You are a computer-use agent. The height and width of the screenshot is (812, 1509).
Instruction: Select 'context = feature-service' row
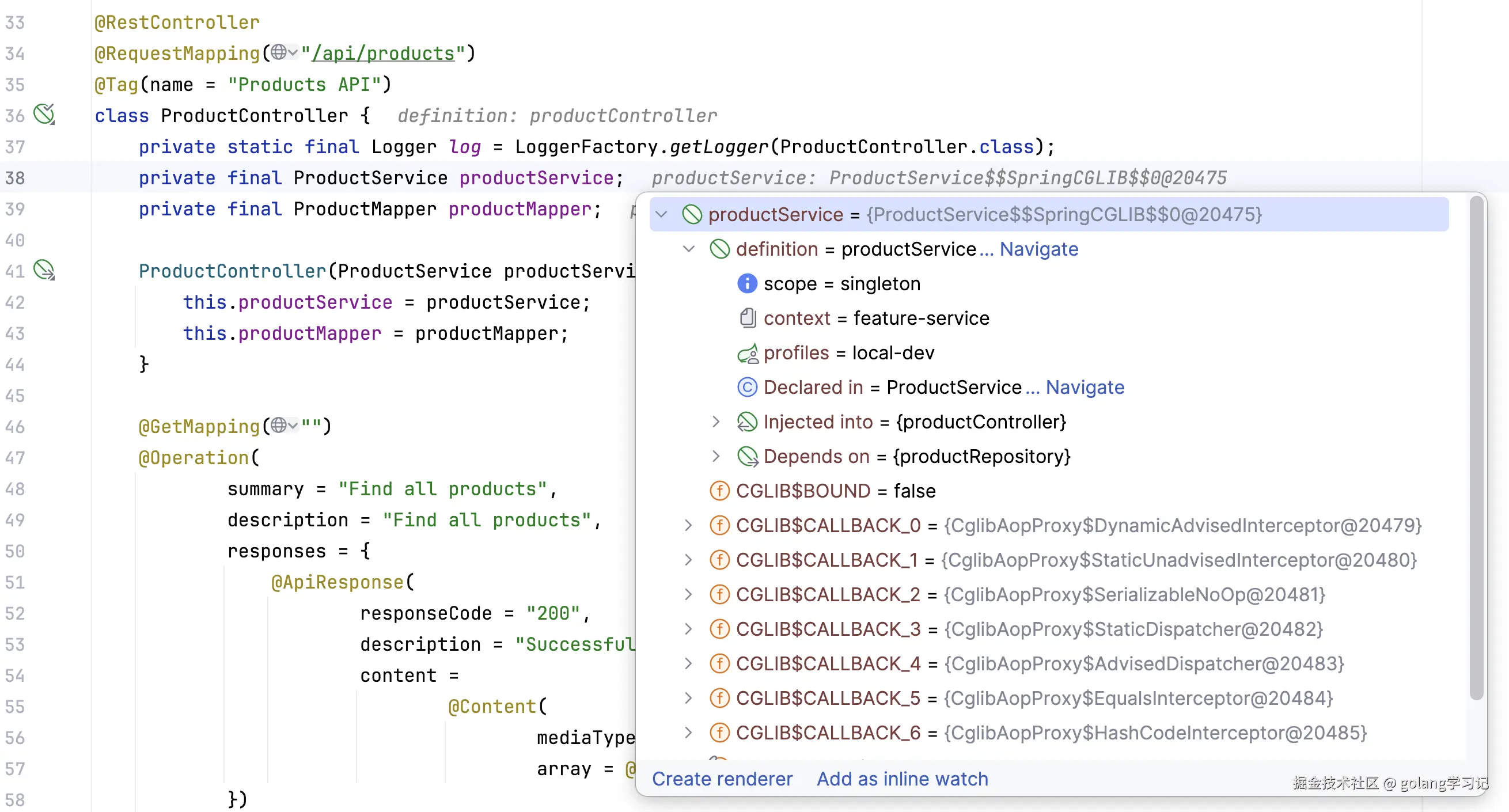(x=1049, y=318)
